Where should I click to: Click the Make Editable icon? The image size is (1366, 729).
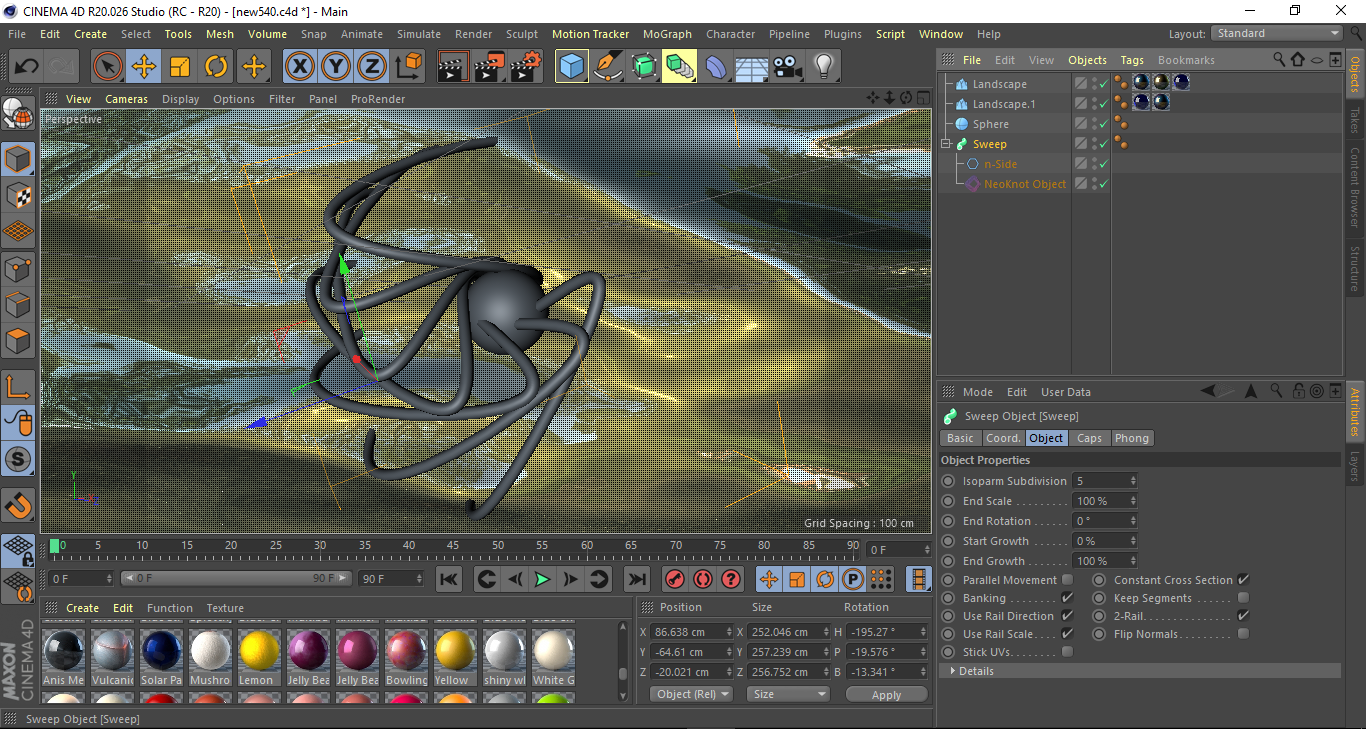pos(19,114)
